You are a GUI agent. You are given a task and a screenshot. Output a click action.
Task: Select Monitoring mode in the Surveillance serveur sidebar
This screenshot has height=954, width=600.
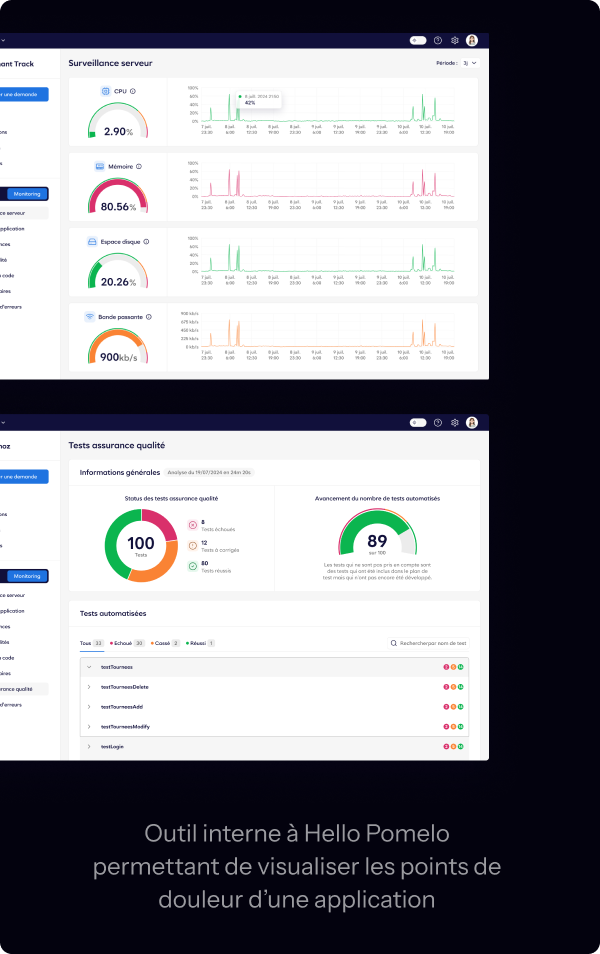coord(27,194)
